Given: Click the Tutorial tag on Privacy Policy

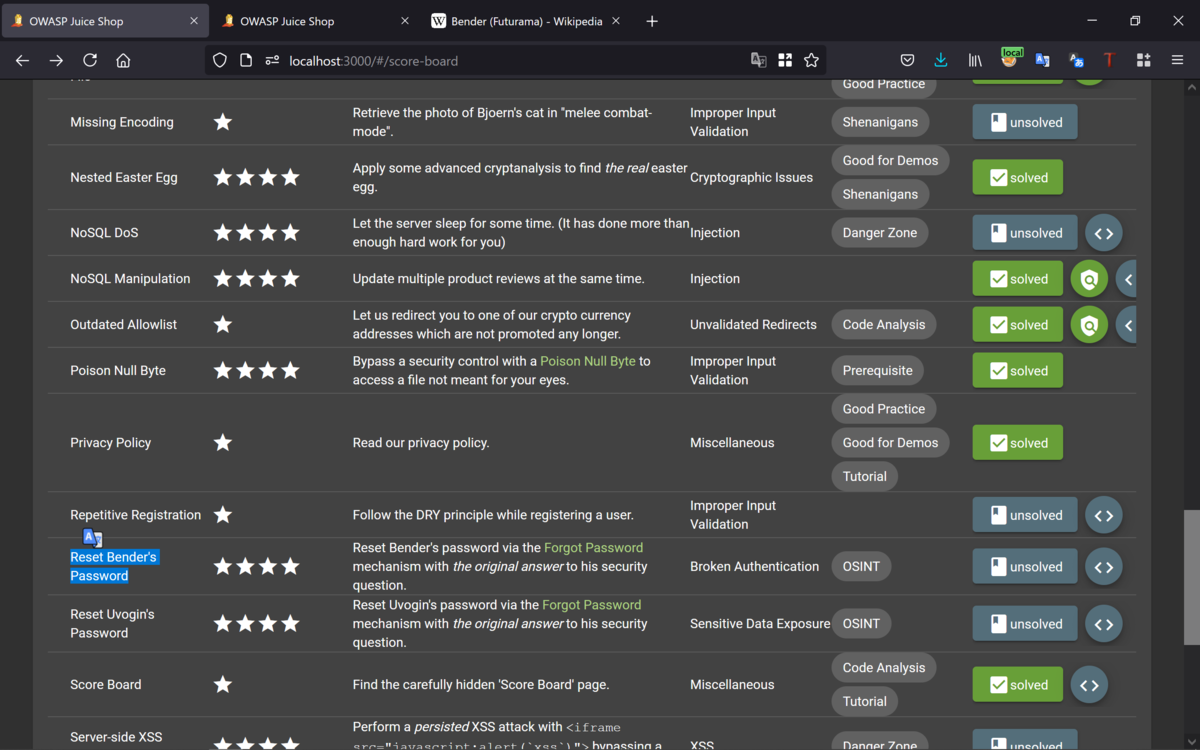Looking at the screenshot, I should (x=865, y=477).
